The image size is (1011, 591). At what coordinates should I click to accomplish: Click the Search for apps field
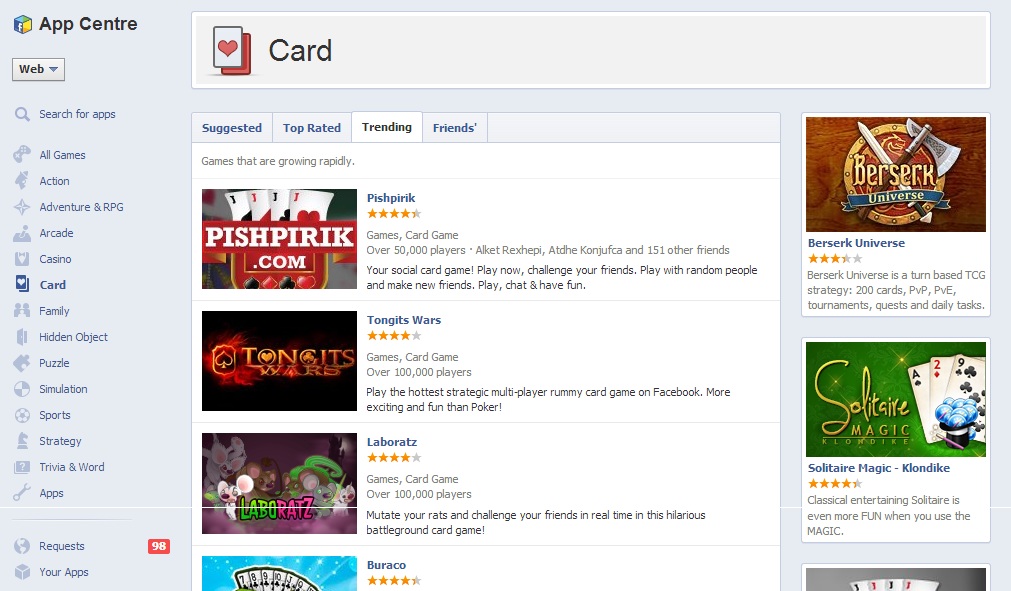click(x=77, y=114)
